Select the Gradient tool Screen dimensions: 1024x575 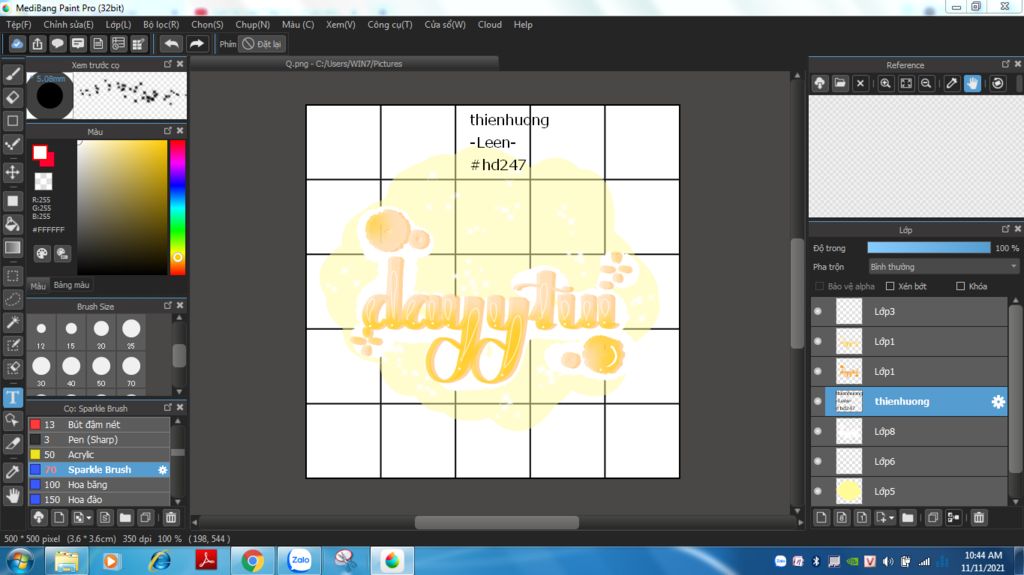pos(12,248)
